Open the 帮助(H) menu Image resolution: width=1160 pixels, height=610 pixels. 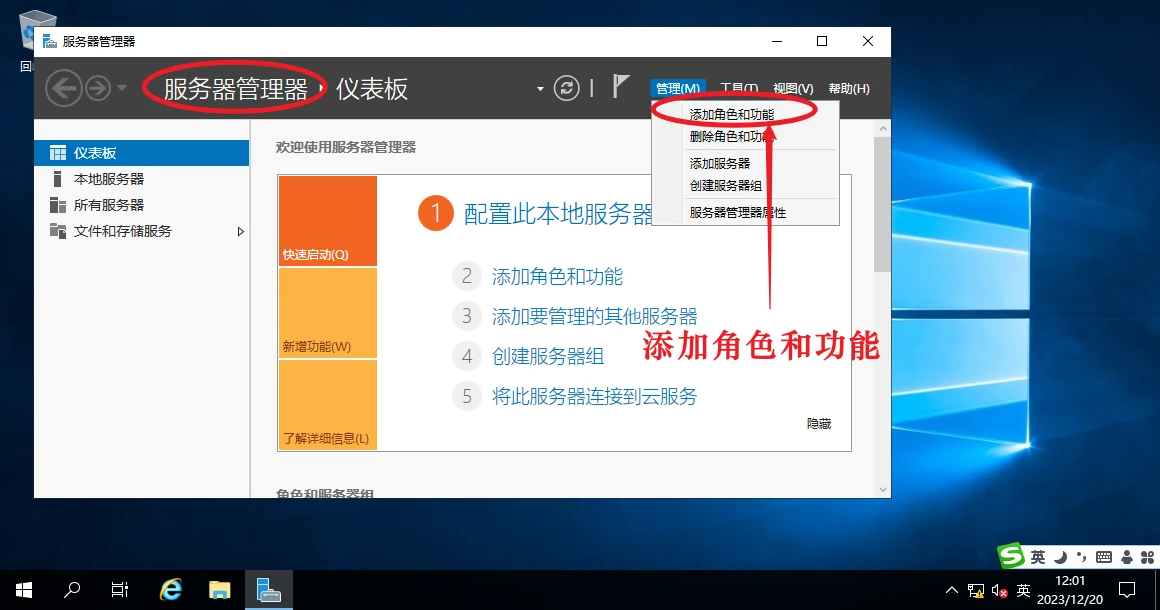[849, 89]
